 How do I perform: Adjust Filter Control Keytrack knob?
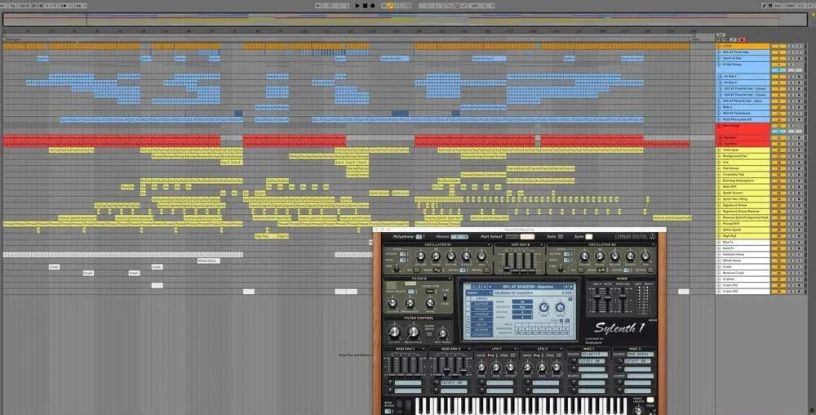tap(442, 334)
